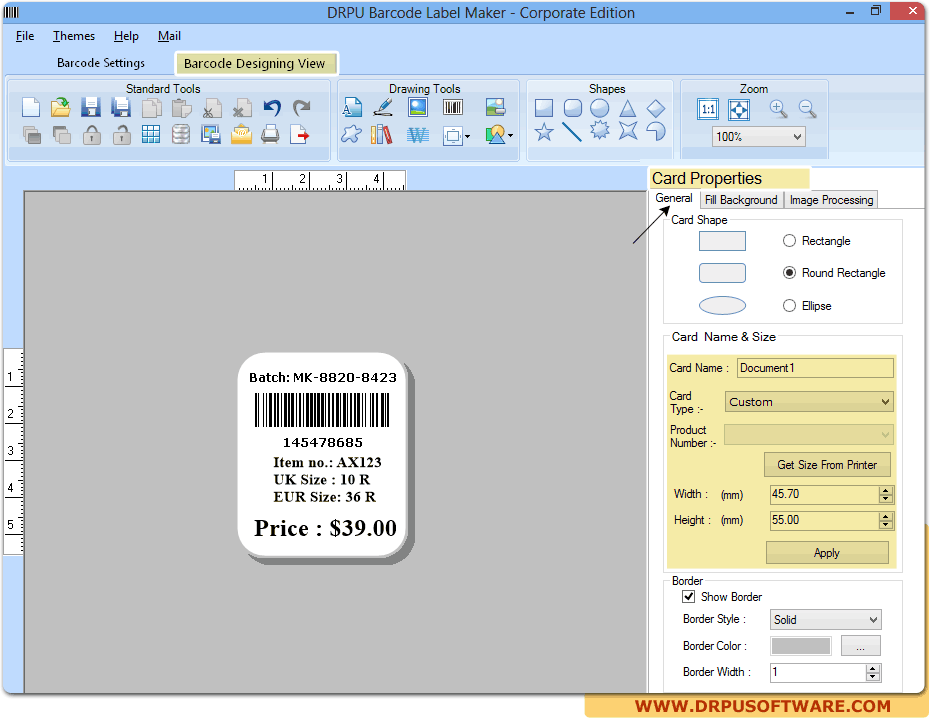Viewport: 930px width, 718px height.
Task: Select the General properties tab
Action: tap(674, 199)
